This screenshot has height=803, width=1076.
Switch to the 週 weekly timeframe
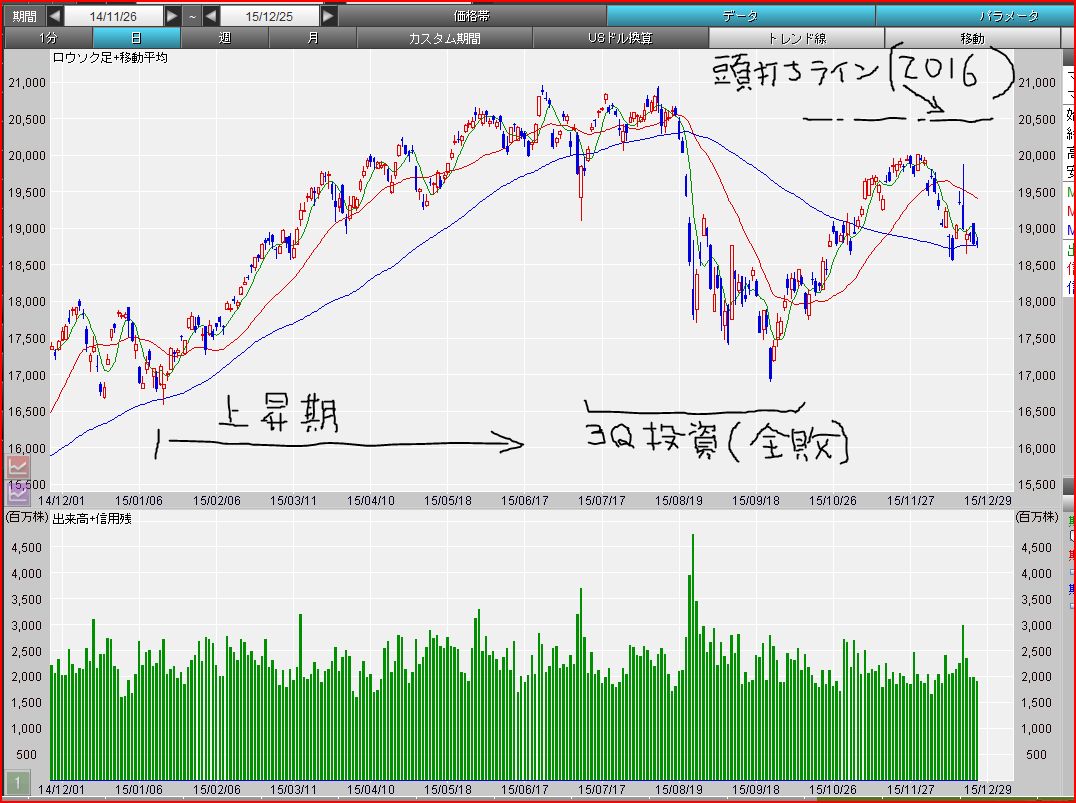(224, 38)
